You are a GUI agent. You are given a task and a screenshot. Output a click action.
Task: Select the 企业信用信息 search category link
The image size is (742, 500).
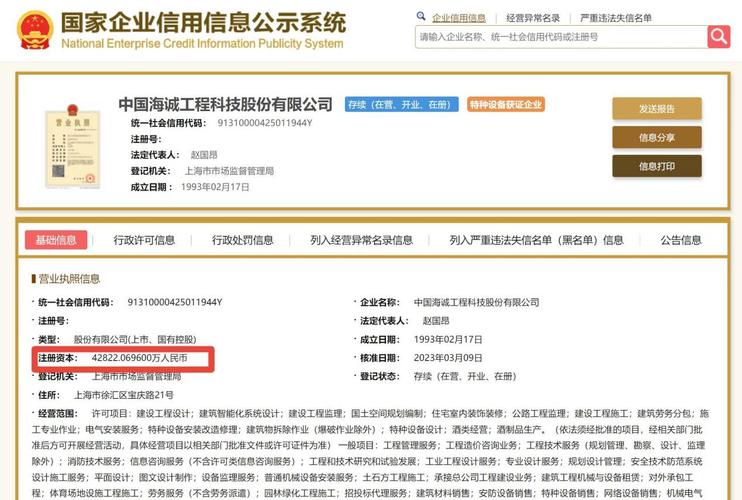(459, 18)
